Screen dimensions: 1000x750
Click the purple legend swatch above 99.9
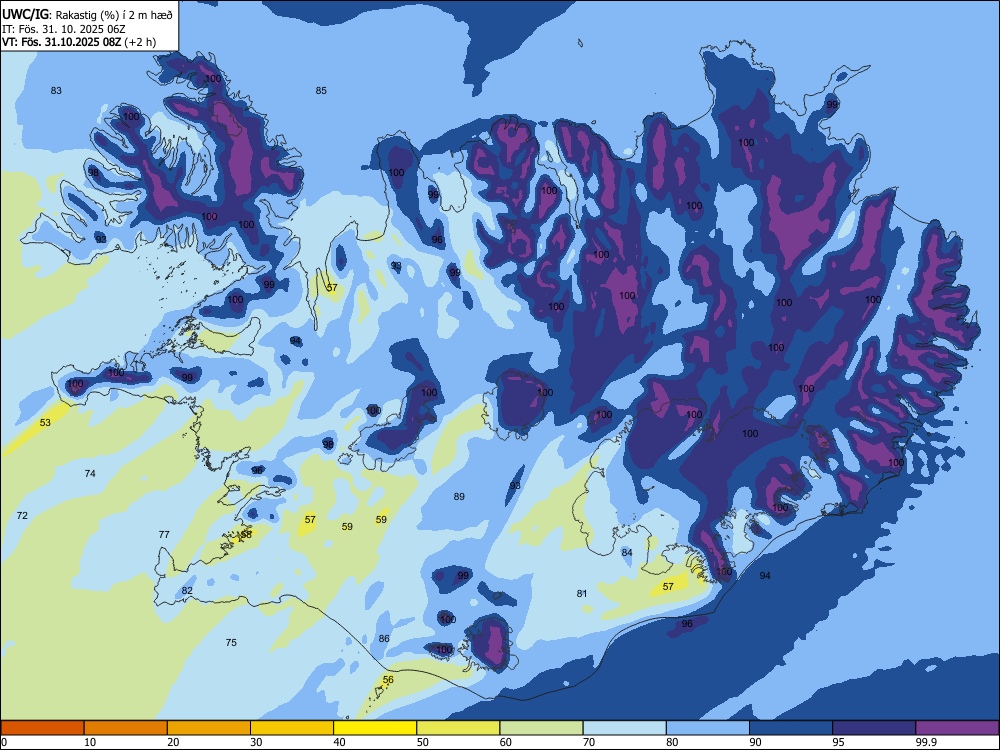pyautogui.click(x=957, y=728)
